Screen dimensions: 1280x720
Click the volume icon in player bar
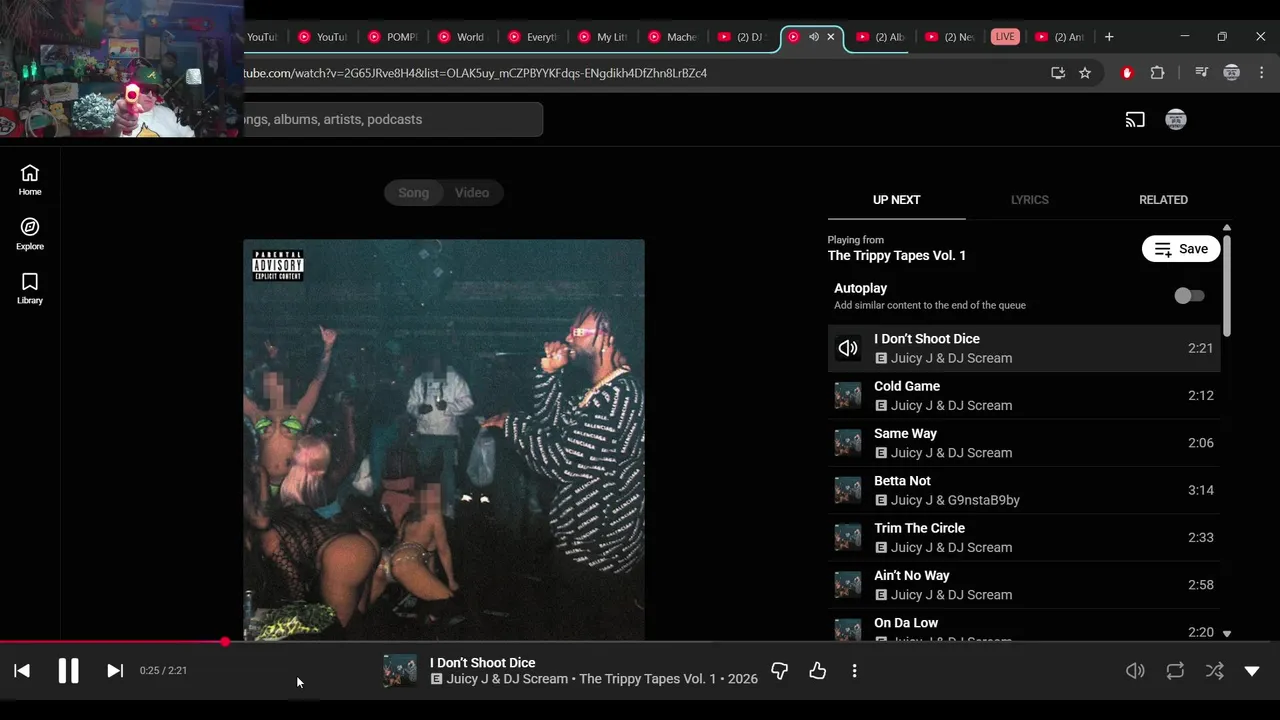(1135, 671)
